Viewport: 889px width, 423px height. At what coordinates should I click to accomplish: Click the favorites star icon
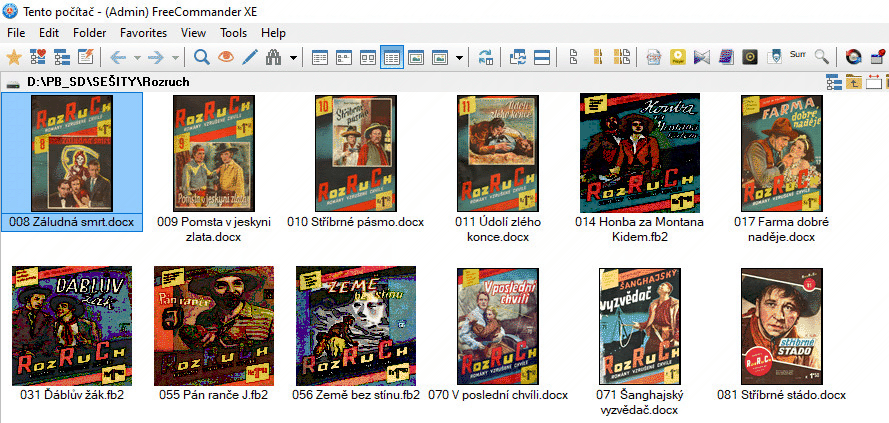point(14,57)
